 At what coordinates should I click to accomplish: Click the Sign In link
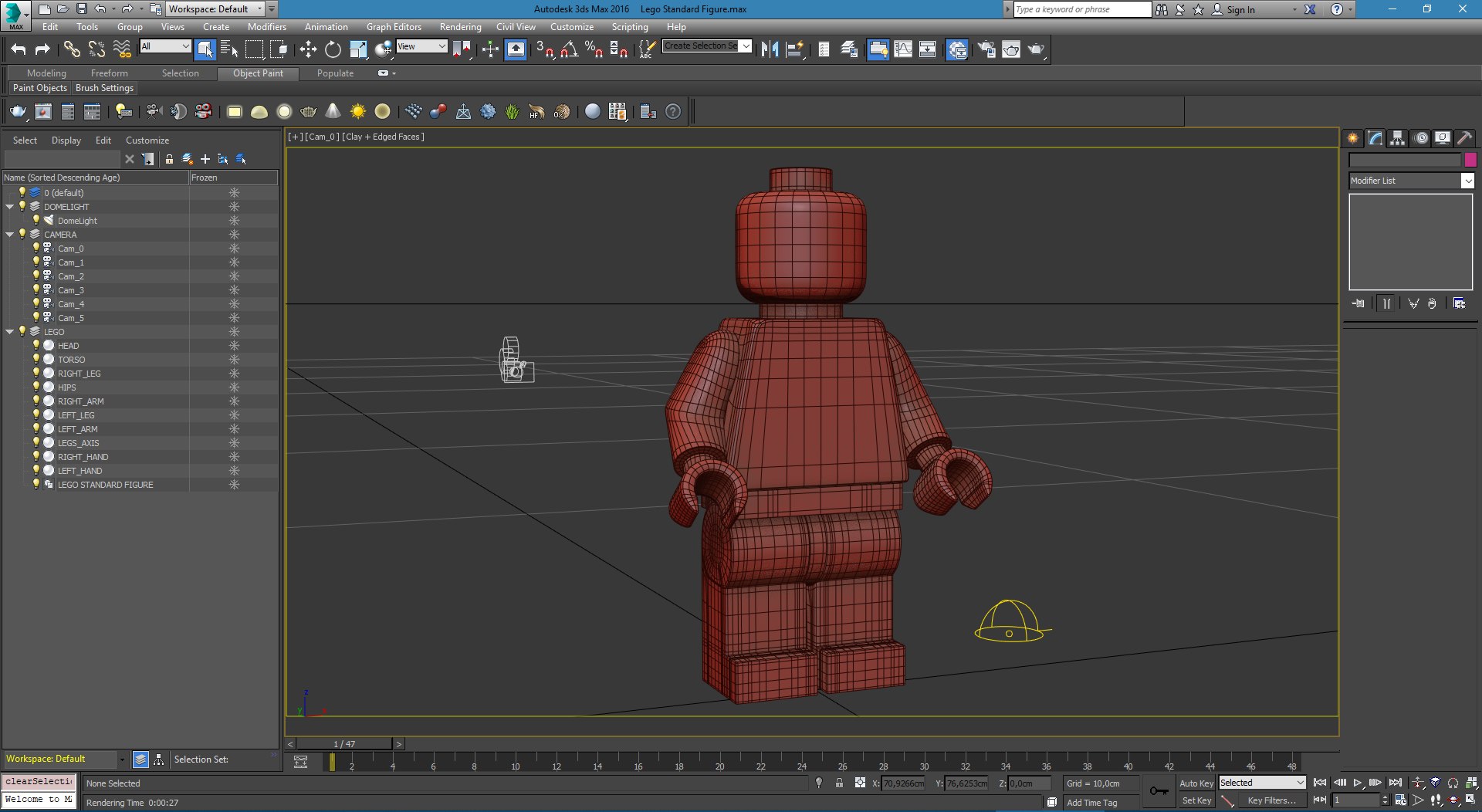coord(1240,10)
